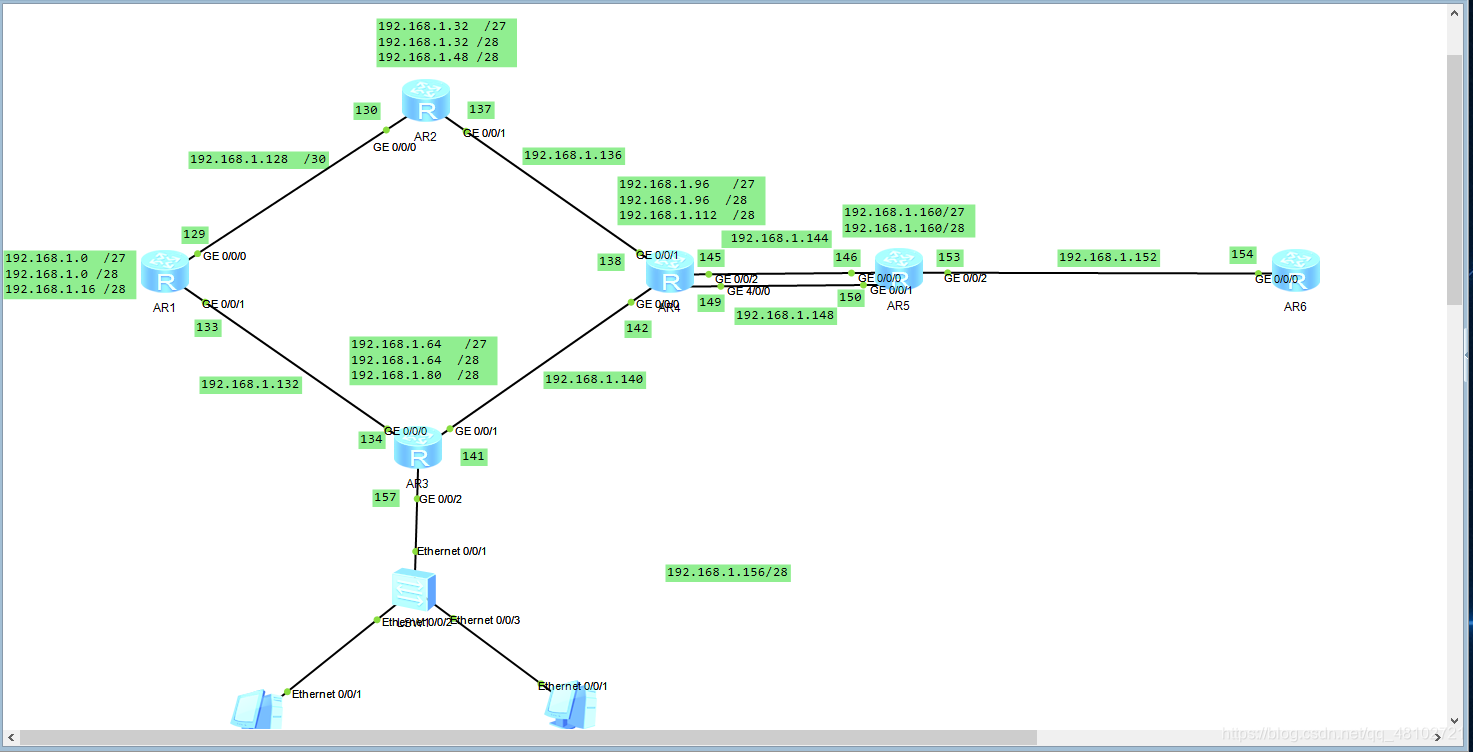1473x752 pixels.
Task: Select the 192.168.1.144 link label
Action: pyautogui.click(x=777, y=238)
